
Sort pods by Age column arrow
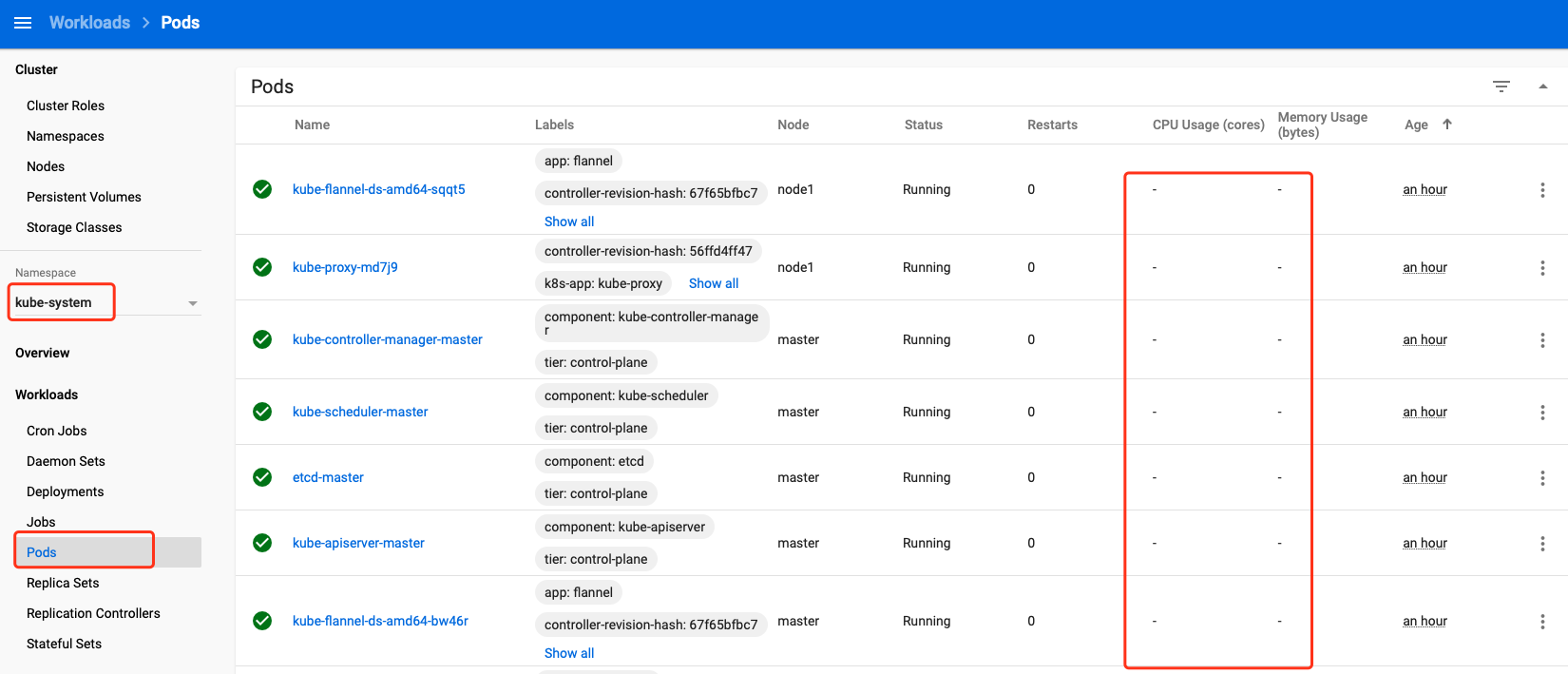(x=1447, y=125)
